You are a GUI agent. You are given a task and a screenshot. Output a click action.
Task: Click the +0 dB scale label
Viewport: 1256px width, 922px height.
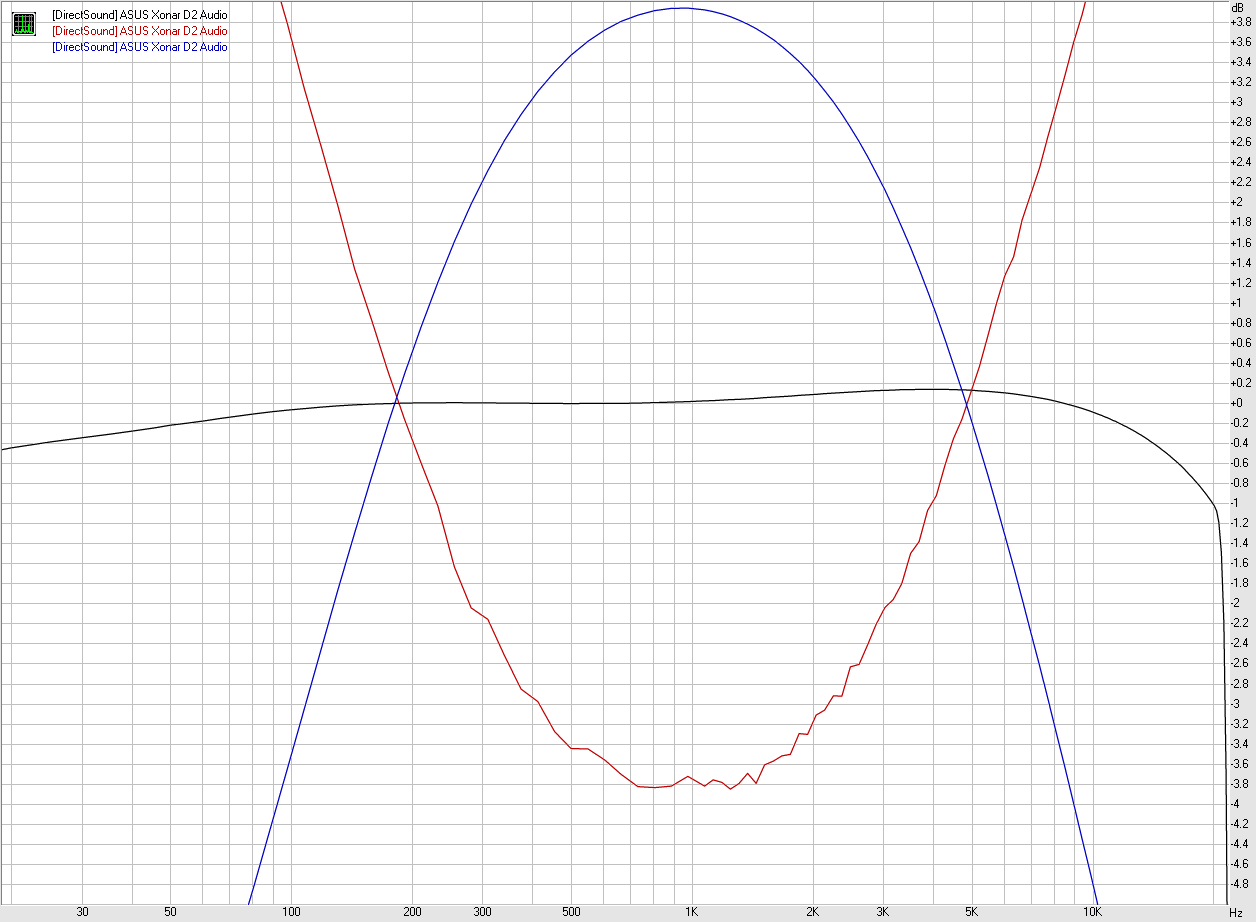(x=1237, y=403)
